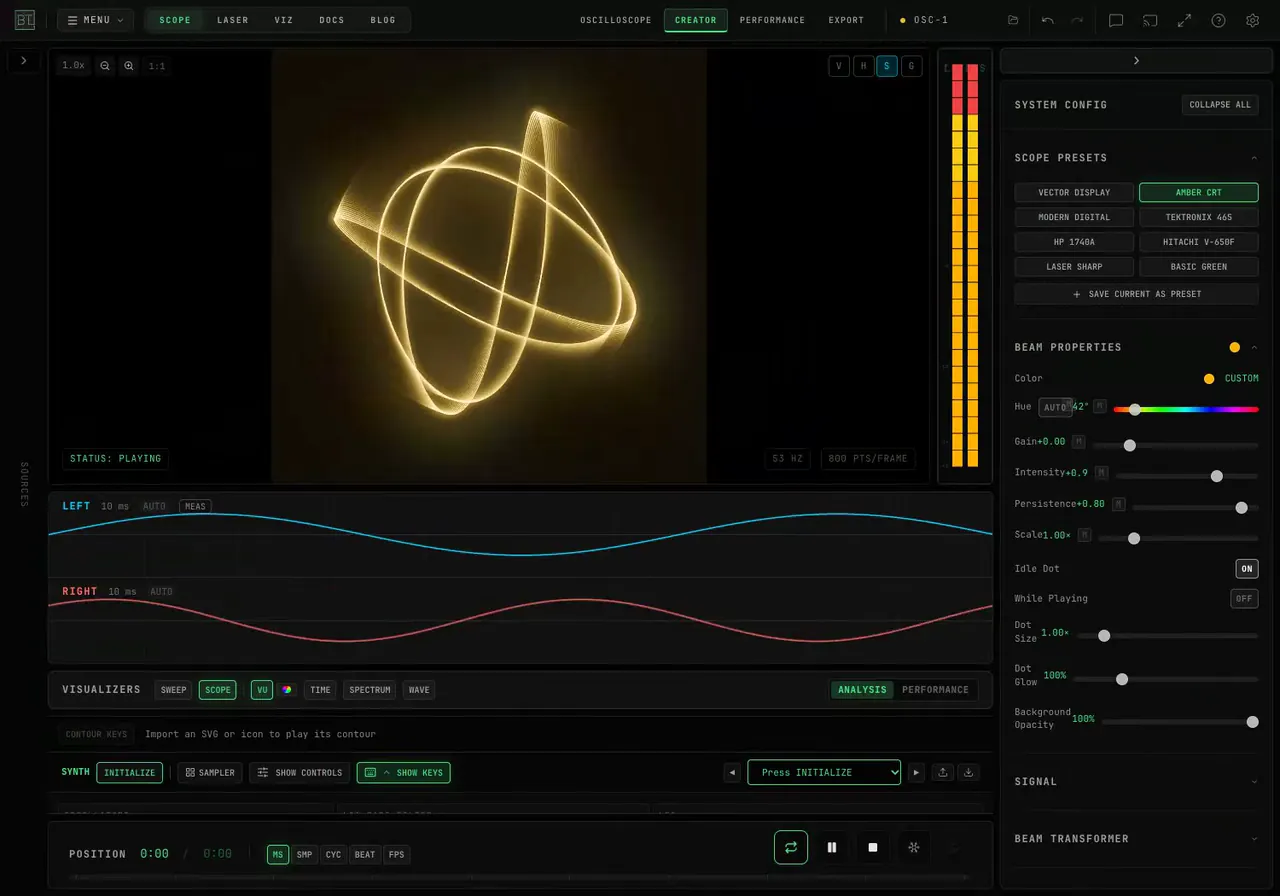Click the freeze snowflake icon
This screenshot has height=896, width=1280.
pyautogui.click(x=913, y=847)
